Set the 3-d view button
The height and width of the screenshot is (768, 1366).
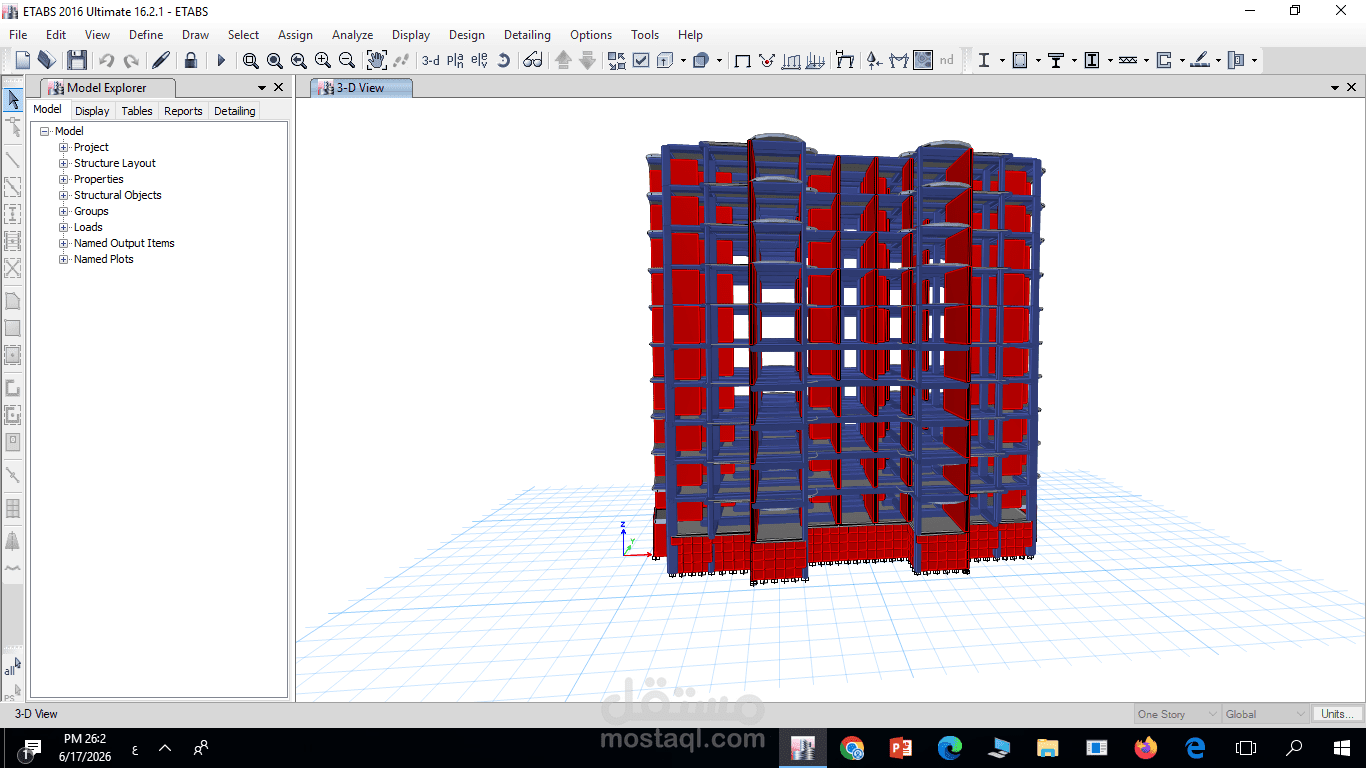pos(430,61)
